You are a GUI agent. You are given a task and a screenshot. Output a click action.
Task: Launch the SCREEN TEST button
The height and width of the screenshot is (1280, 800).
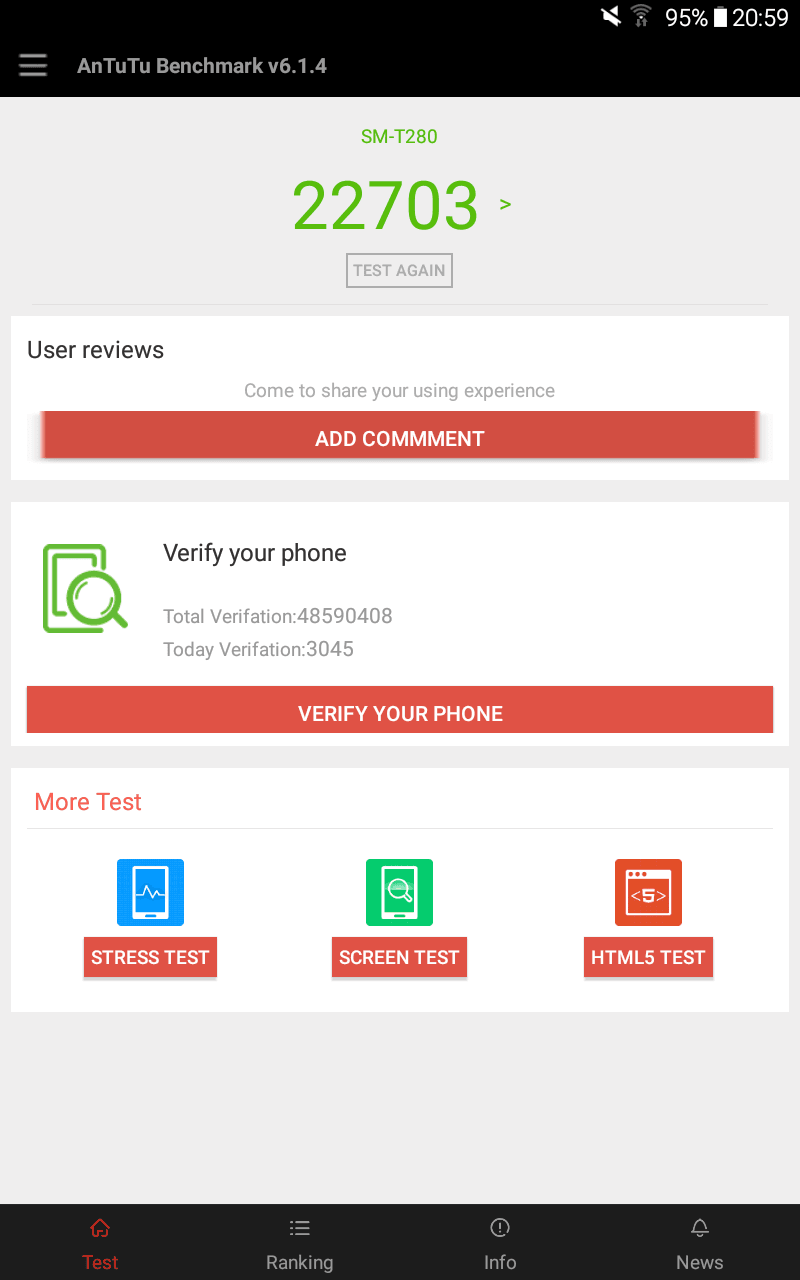point(399,957)
